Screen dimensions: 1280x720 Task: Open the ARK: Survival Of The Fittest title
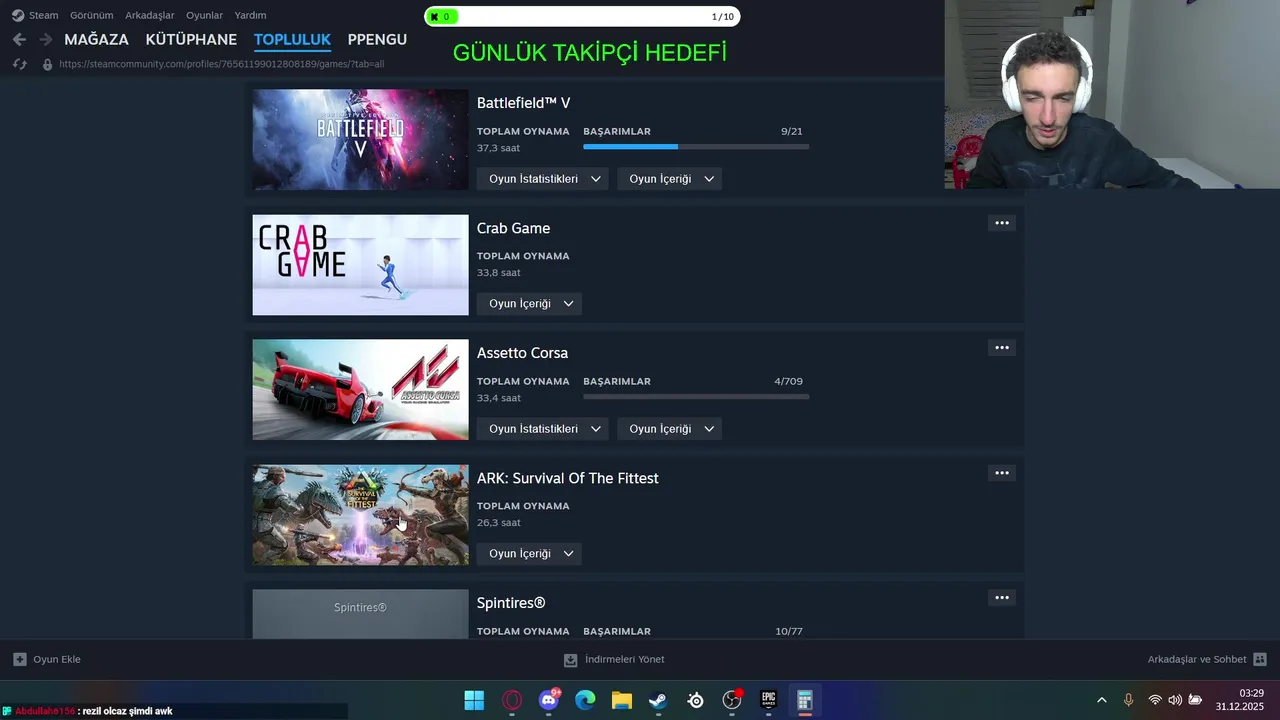click(x=567, y=478)
